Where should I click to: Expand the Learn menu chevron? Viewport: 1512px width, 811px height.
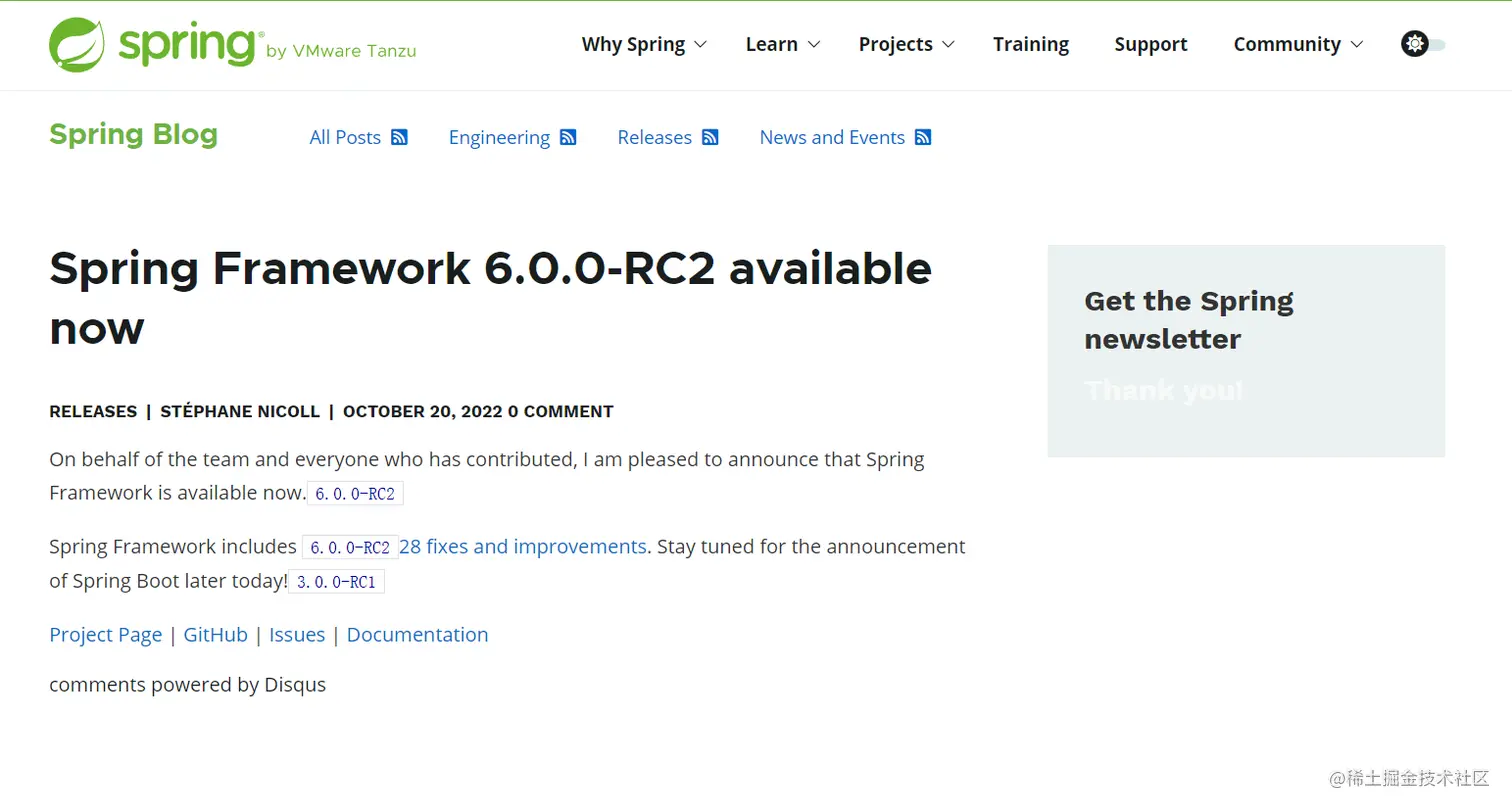click(814, 44)
